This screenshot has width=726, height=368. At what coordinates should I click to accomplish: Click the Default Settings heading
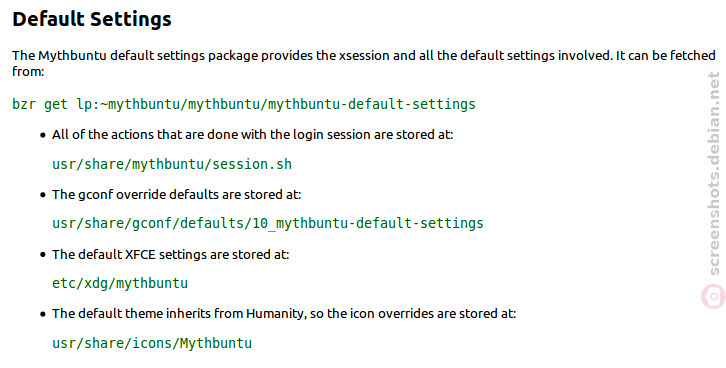tap(92, 19)
